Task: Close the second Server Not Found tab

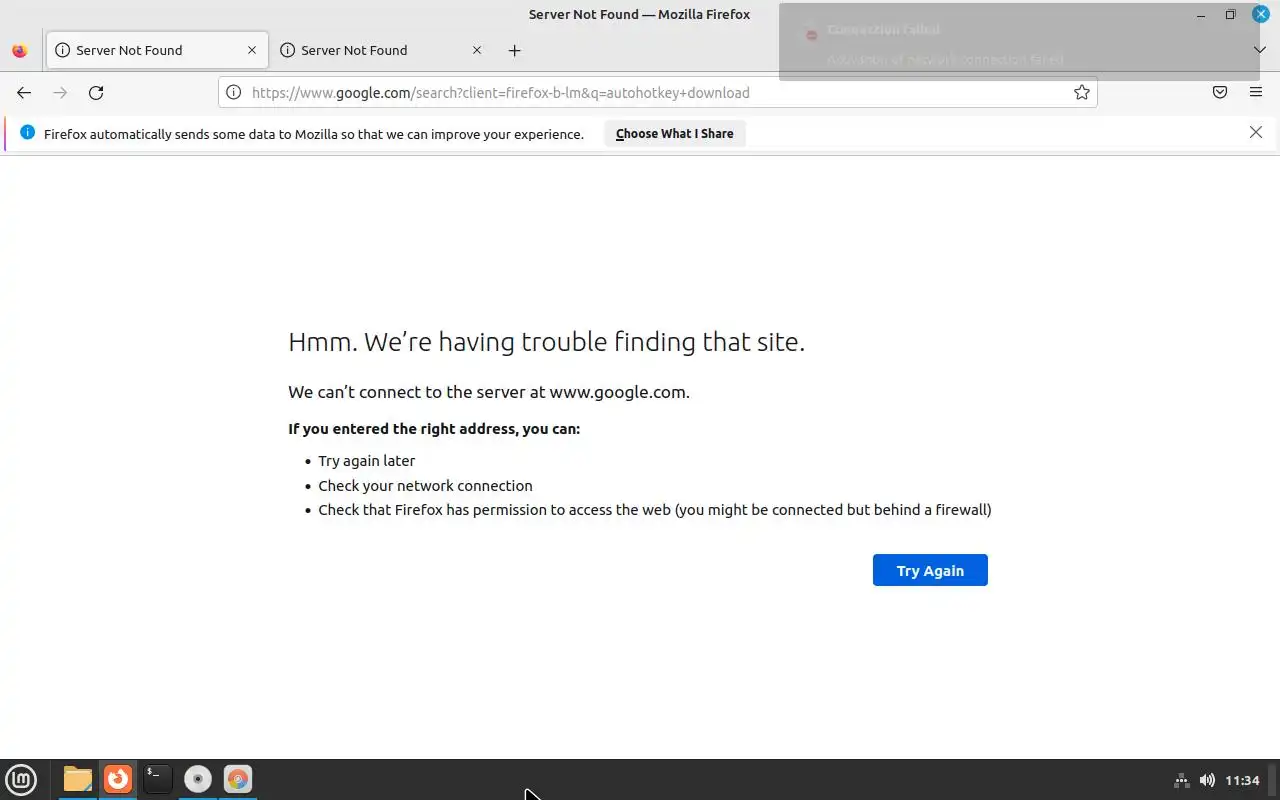Action: click(477, 50)
